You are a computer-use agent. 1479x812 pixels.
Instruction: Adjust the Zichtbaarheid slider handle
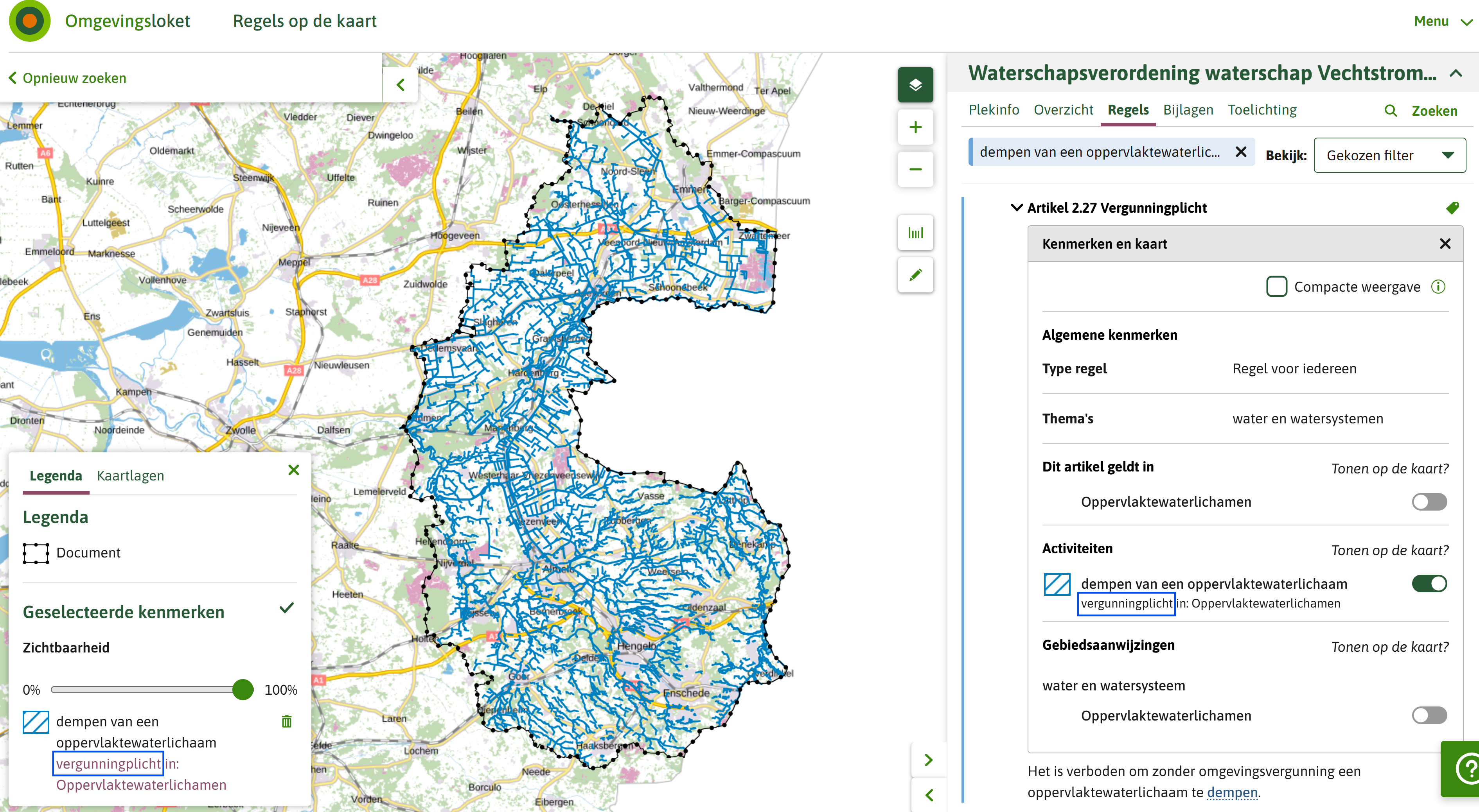pyautogui.click(x=243, y=689)
